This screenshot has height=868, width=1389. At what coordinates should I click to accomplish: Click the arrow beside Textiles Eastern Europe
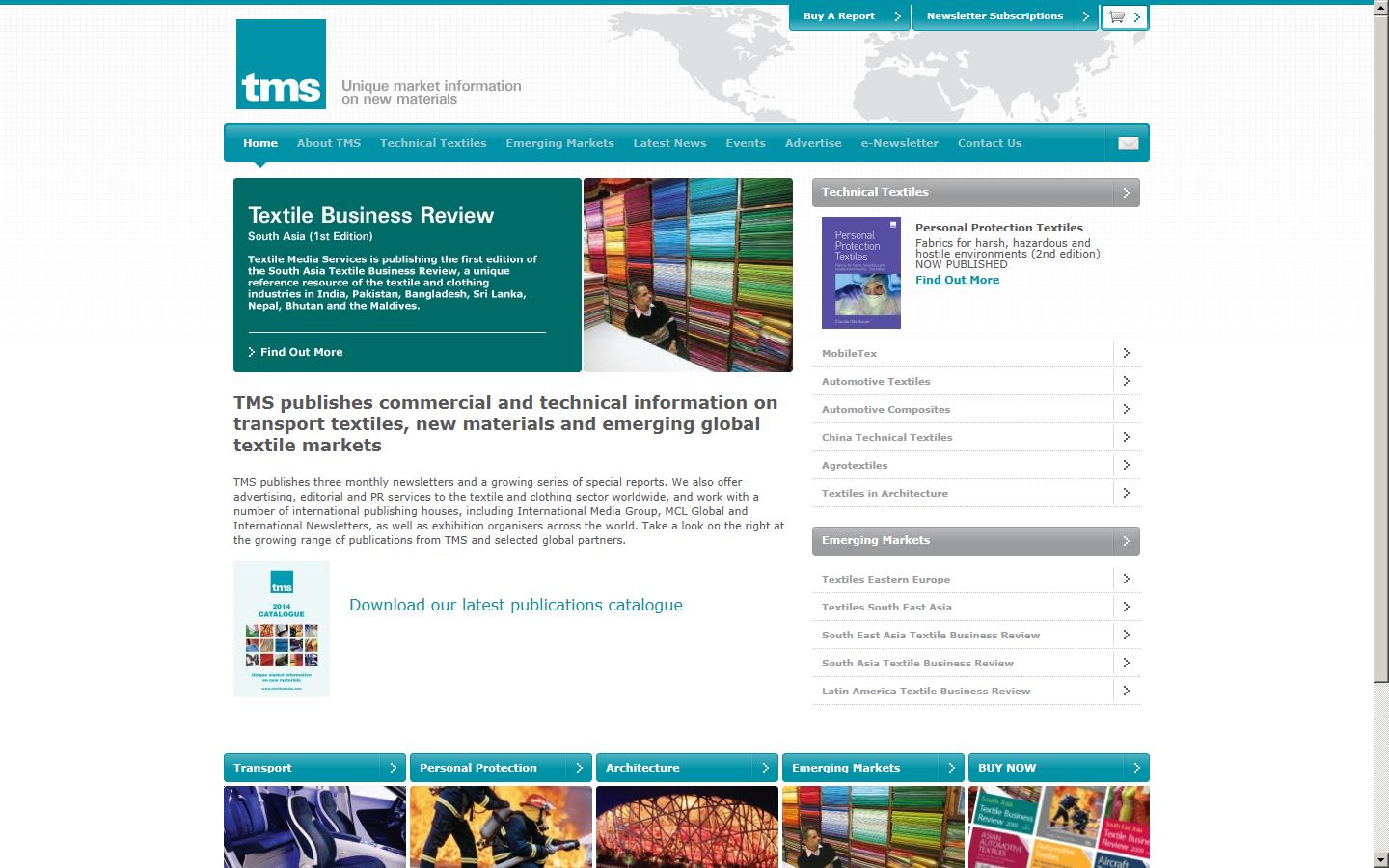click(x=1125, y=579)
